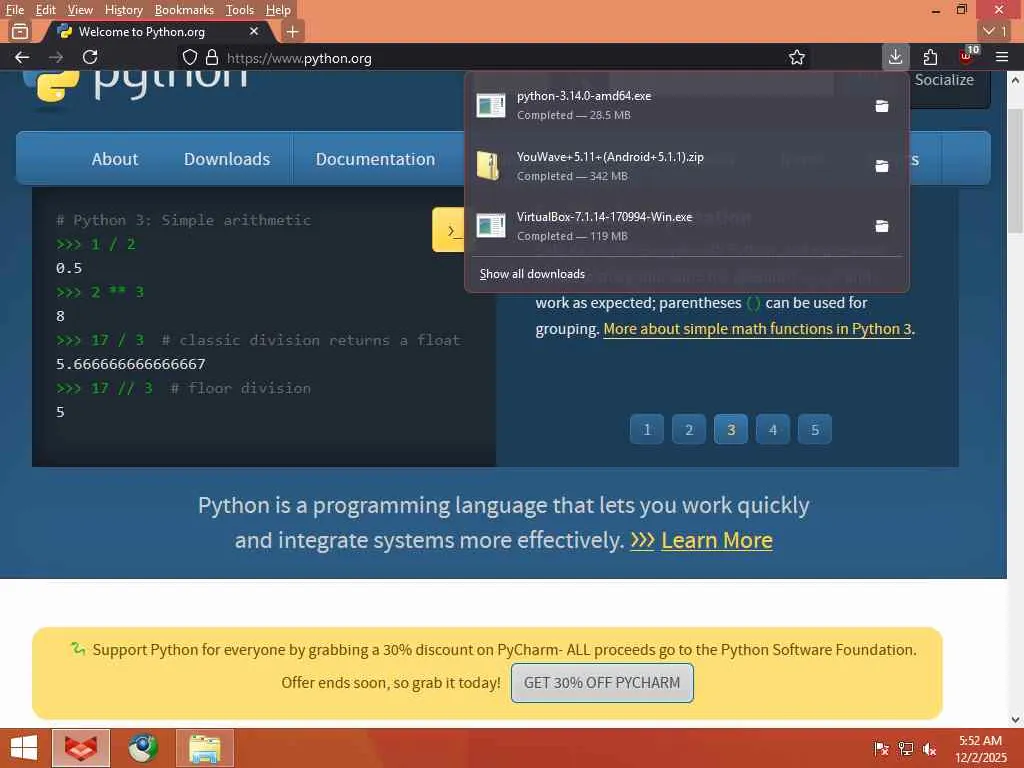The height and width of the screenshot is (768, 1024).
Task: Switch to code slide 2
Action: pyautogui.click(x=689, y=429)
